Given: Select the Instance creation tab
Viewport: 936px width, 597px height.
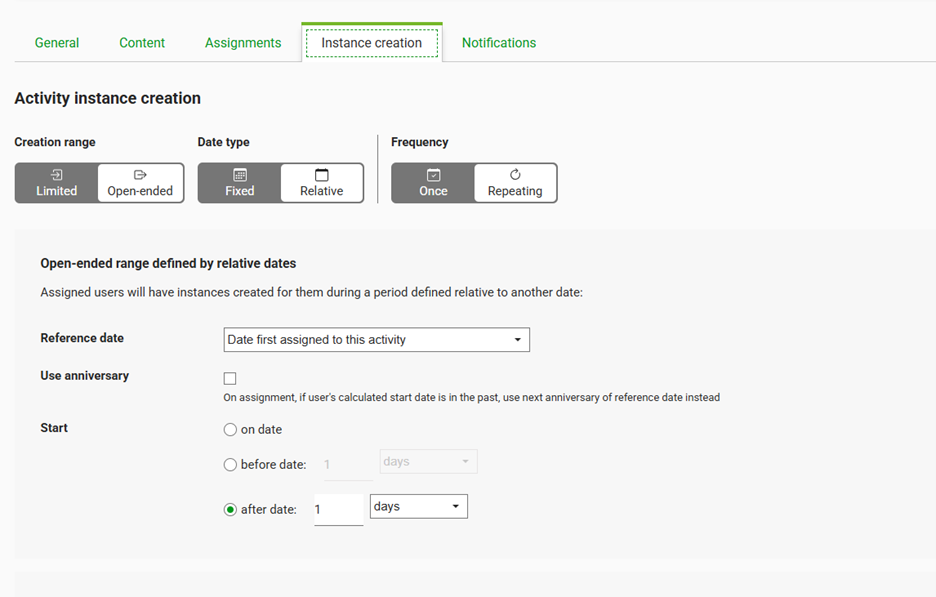Looking at the screenshot, I should click(372, 43).
